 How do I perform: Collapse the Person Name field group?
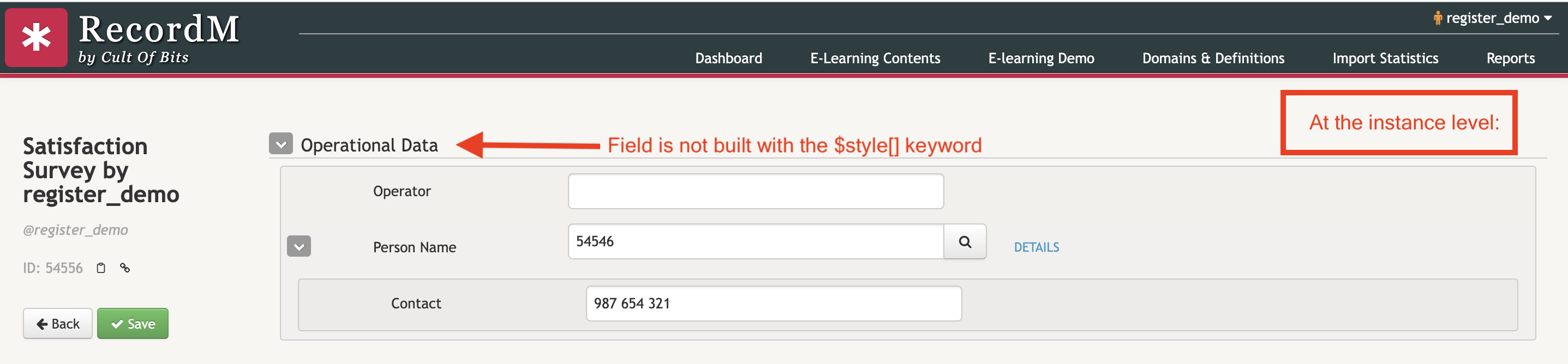click(x=299, y=247)
